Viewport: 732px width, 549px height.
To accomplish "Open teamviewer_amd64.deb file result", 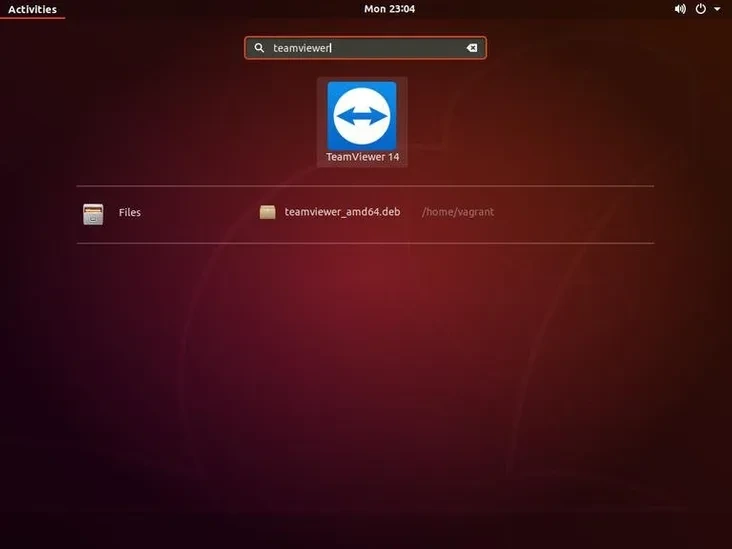I will (342, 212).
